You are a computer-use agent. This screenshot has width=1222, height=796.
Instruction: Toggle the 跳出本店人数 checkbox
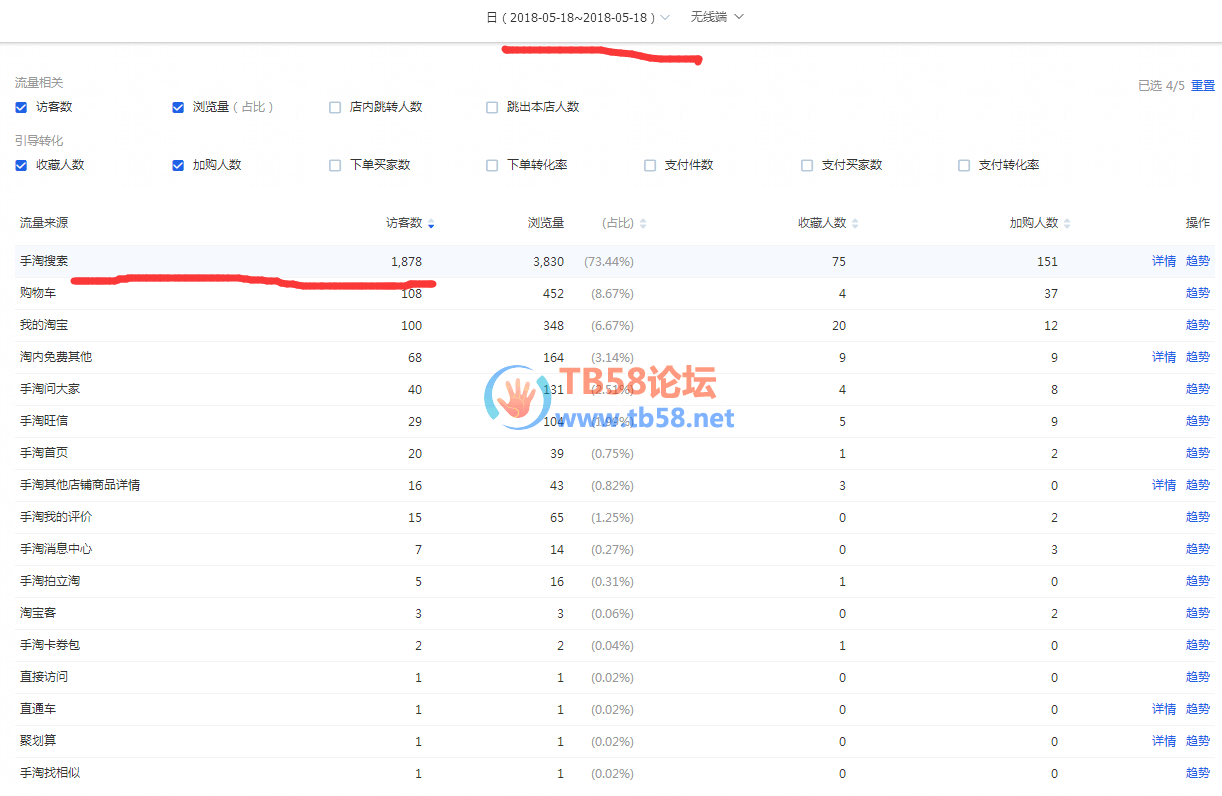click(x=492, y=107)
